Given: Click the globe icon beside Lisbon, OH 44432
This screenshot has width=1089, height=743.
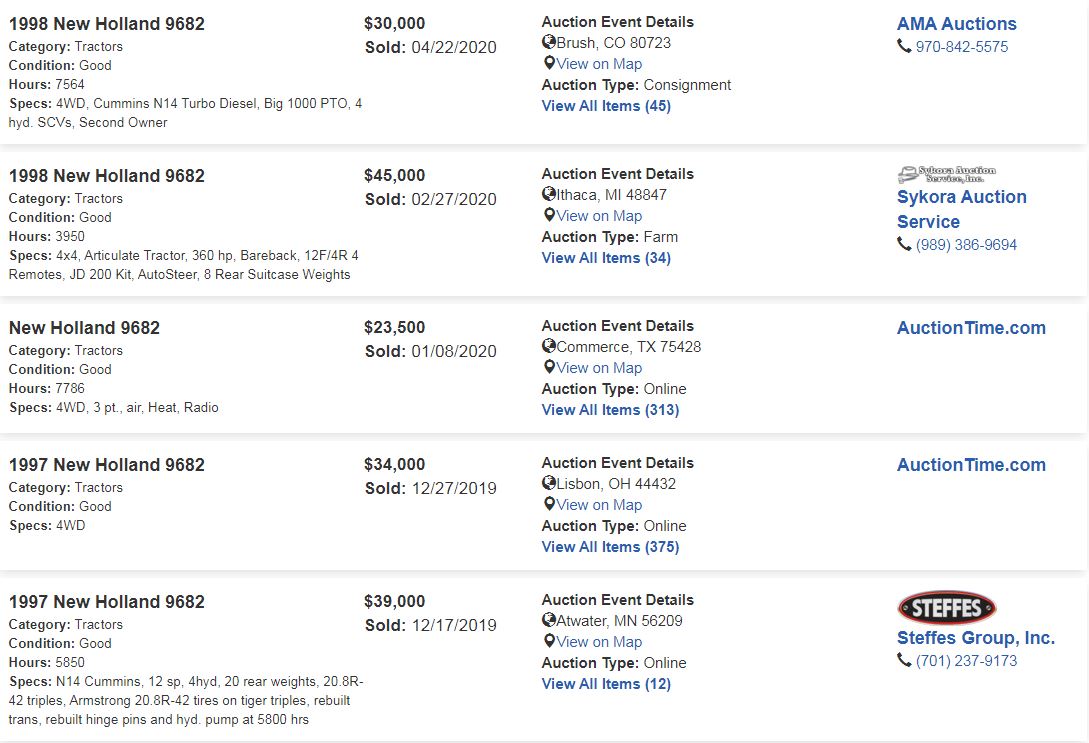Looking at the screenshot, I should coord(549,484).
